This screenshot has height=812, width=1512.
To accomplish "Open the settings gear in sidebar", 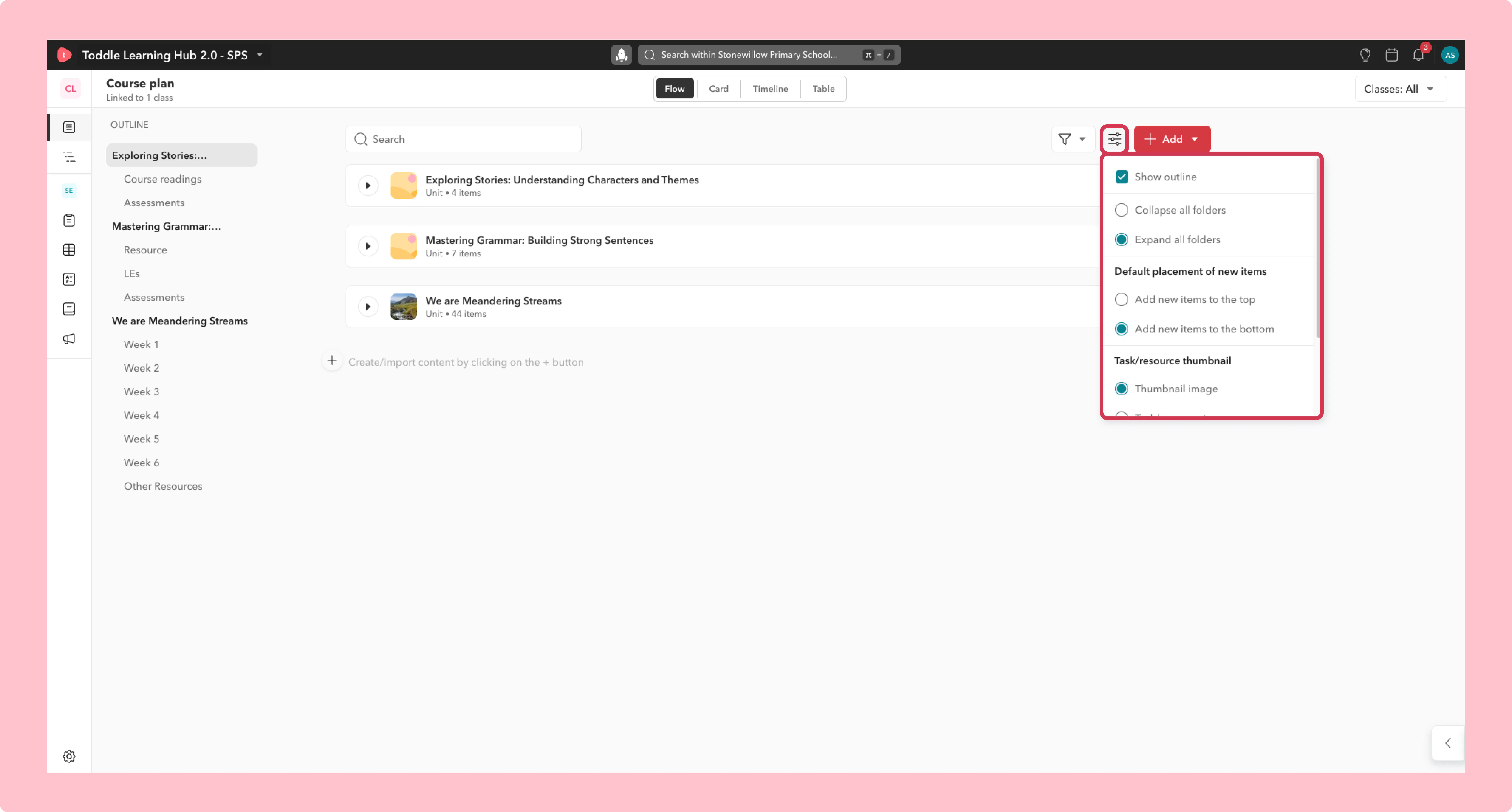I will click(x=69, y=756).
